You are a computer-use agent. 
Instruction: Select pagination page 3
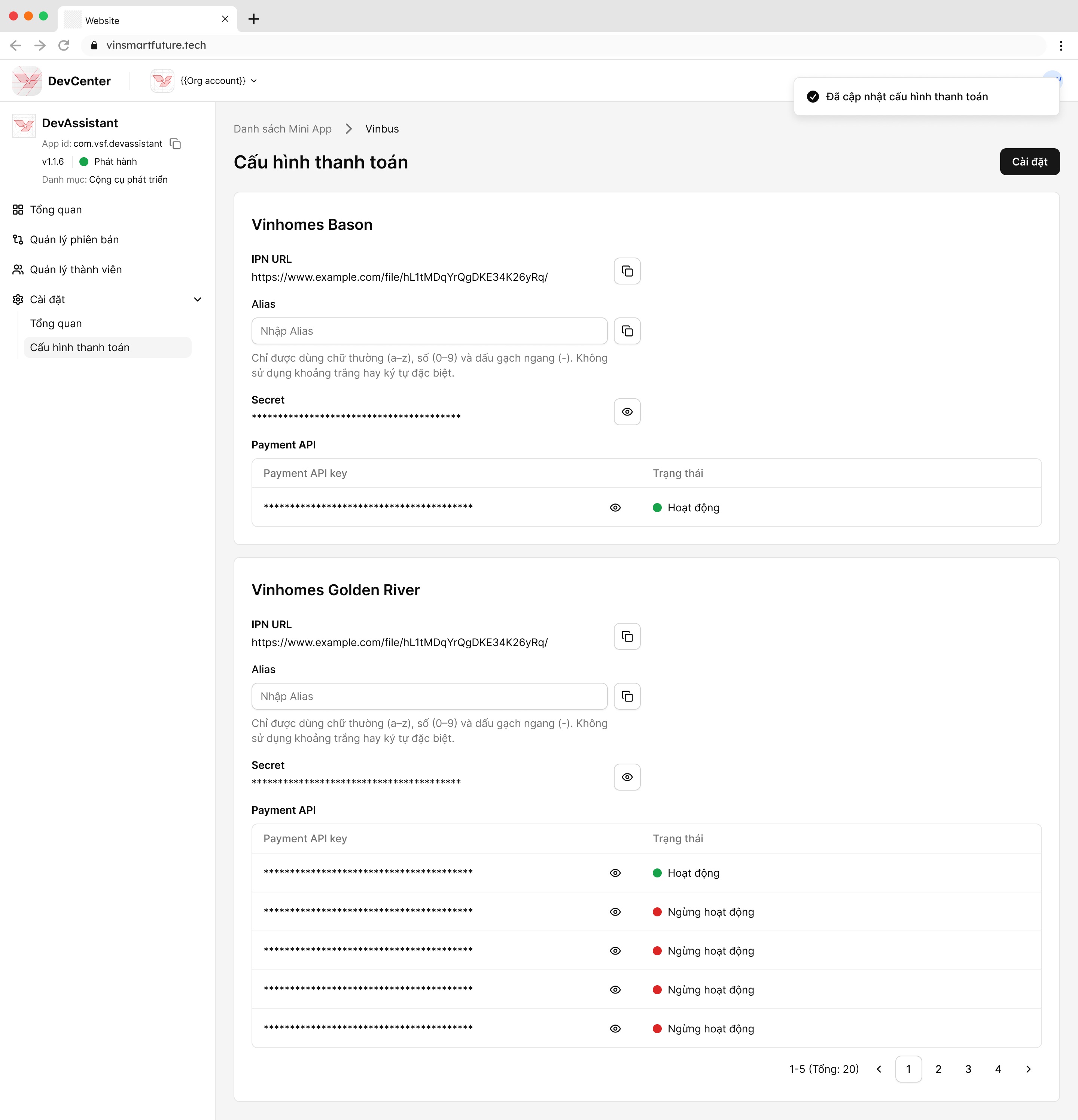(x=968, y=1069)
